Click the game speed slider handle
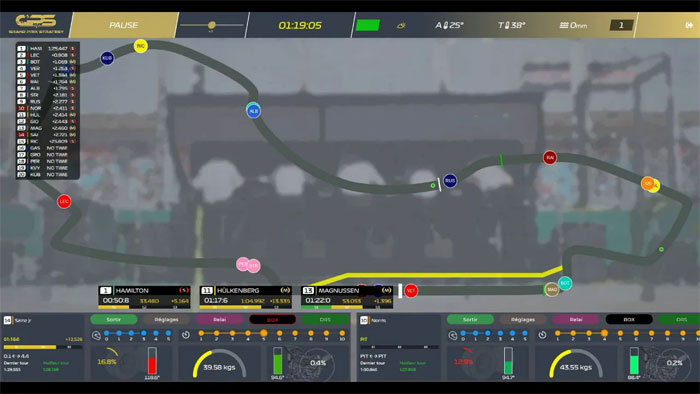This screenshot has width=700, height=394. tap(212, 25)
